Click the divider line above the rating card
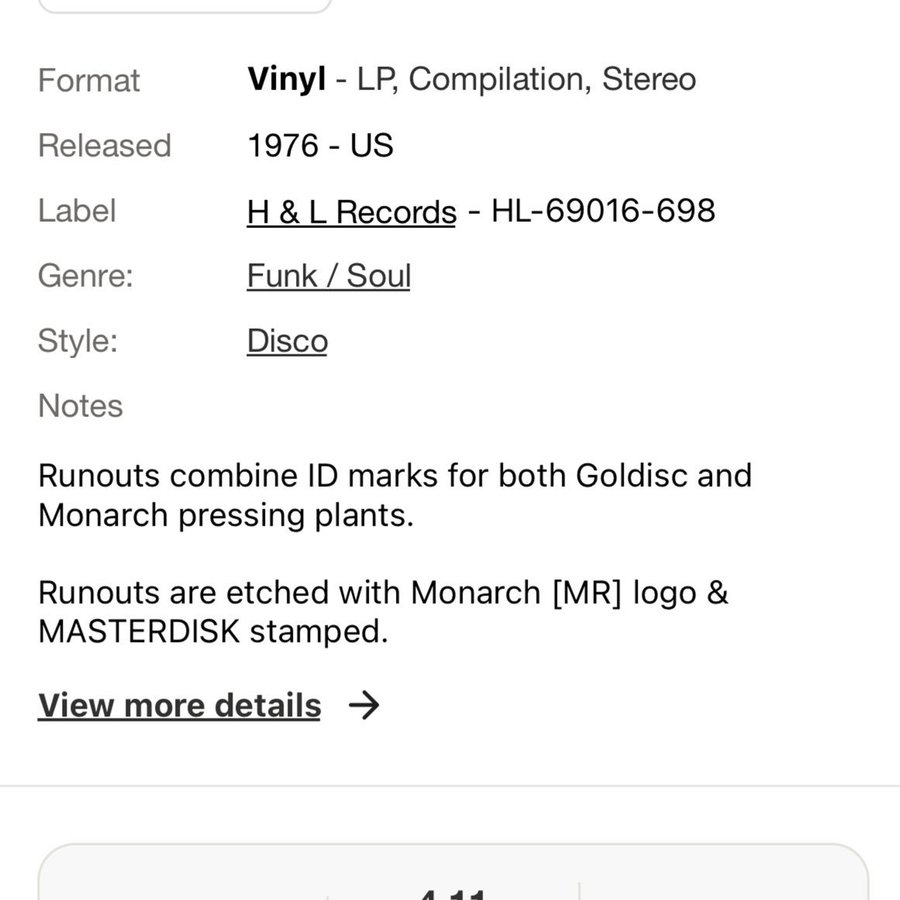This screenshot has height=900, width=900. click(x=450, y=786)
